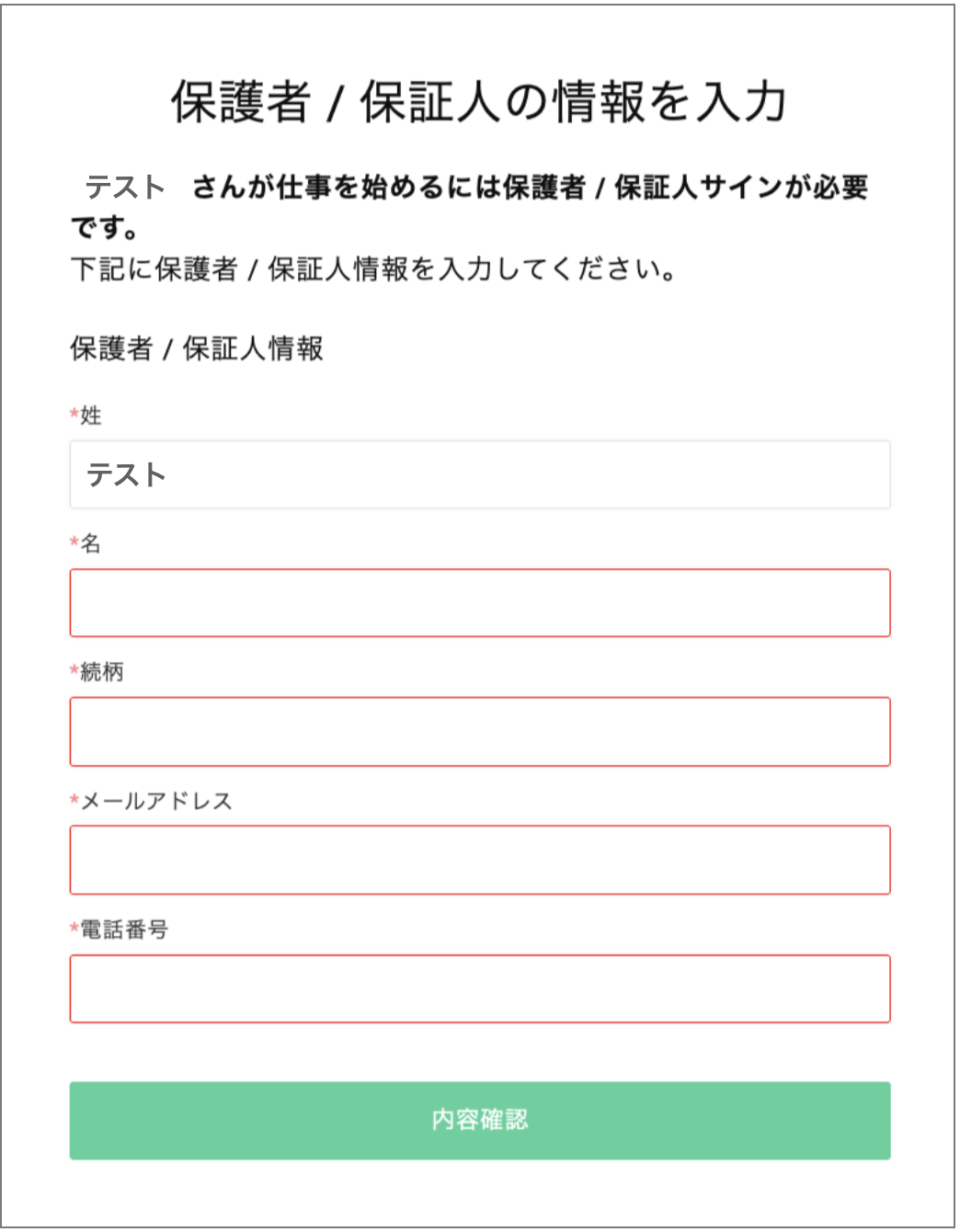Select the 続柄 text input box

480,732
